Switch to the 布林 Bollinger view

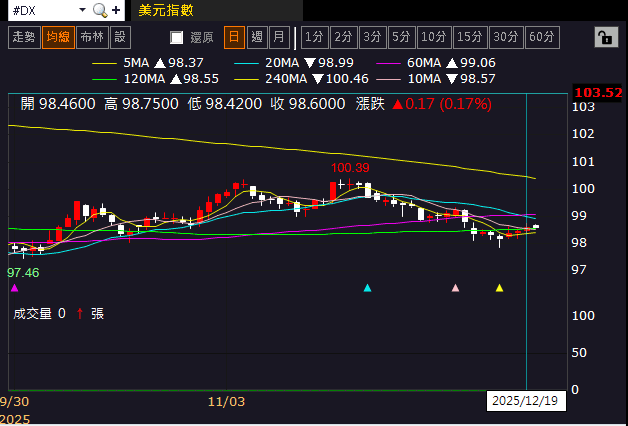point(92,37)
